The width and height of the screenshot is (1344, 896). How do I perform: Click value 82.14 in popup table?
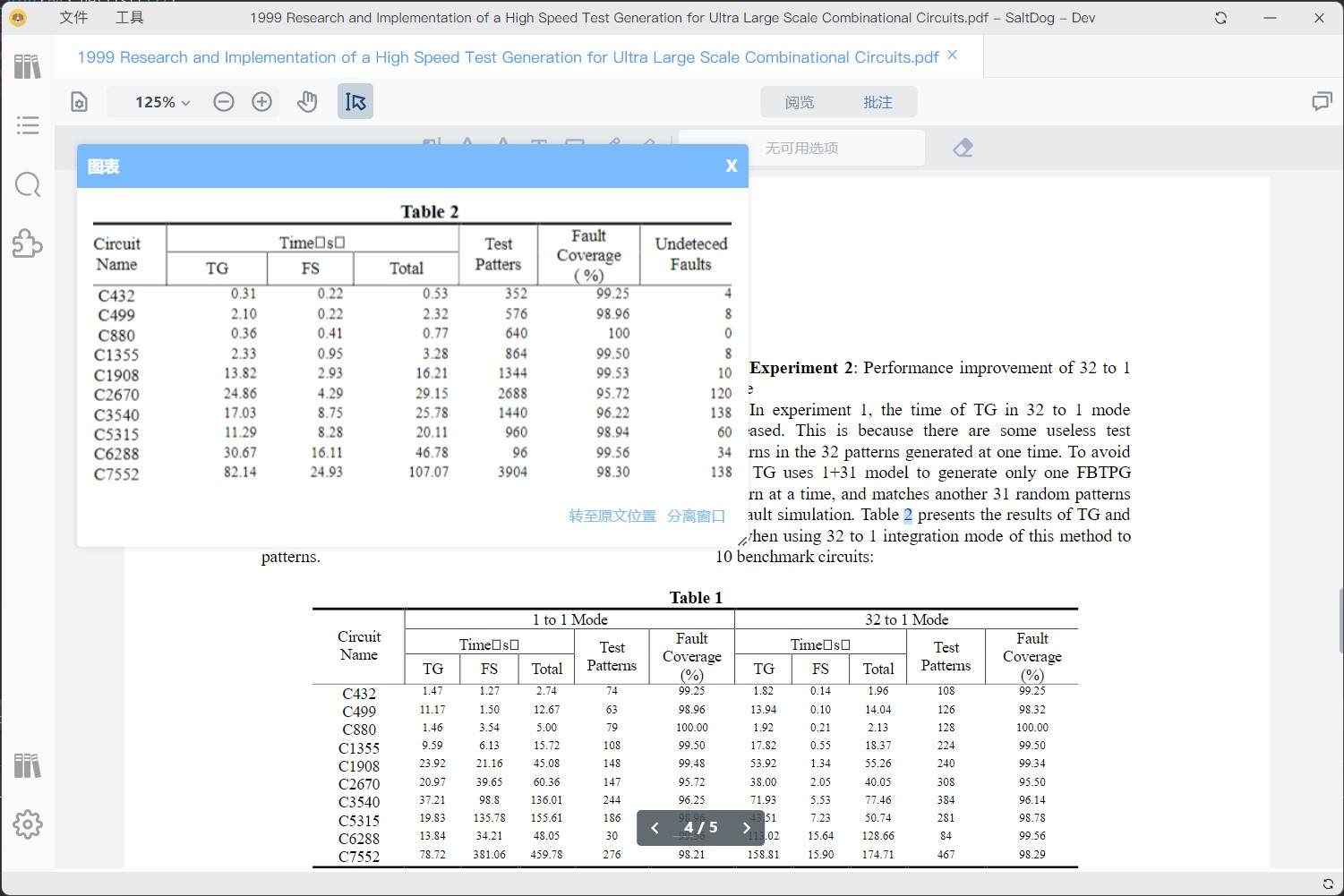pyautogui.click(x=240, y=472)
